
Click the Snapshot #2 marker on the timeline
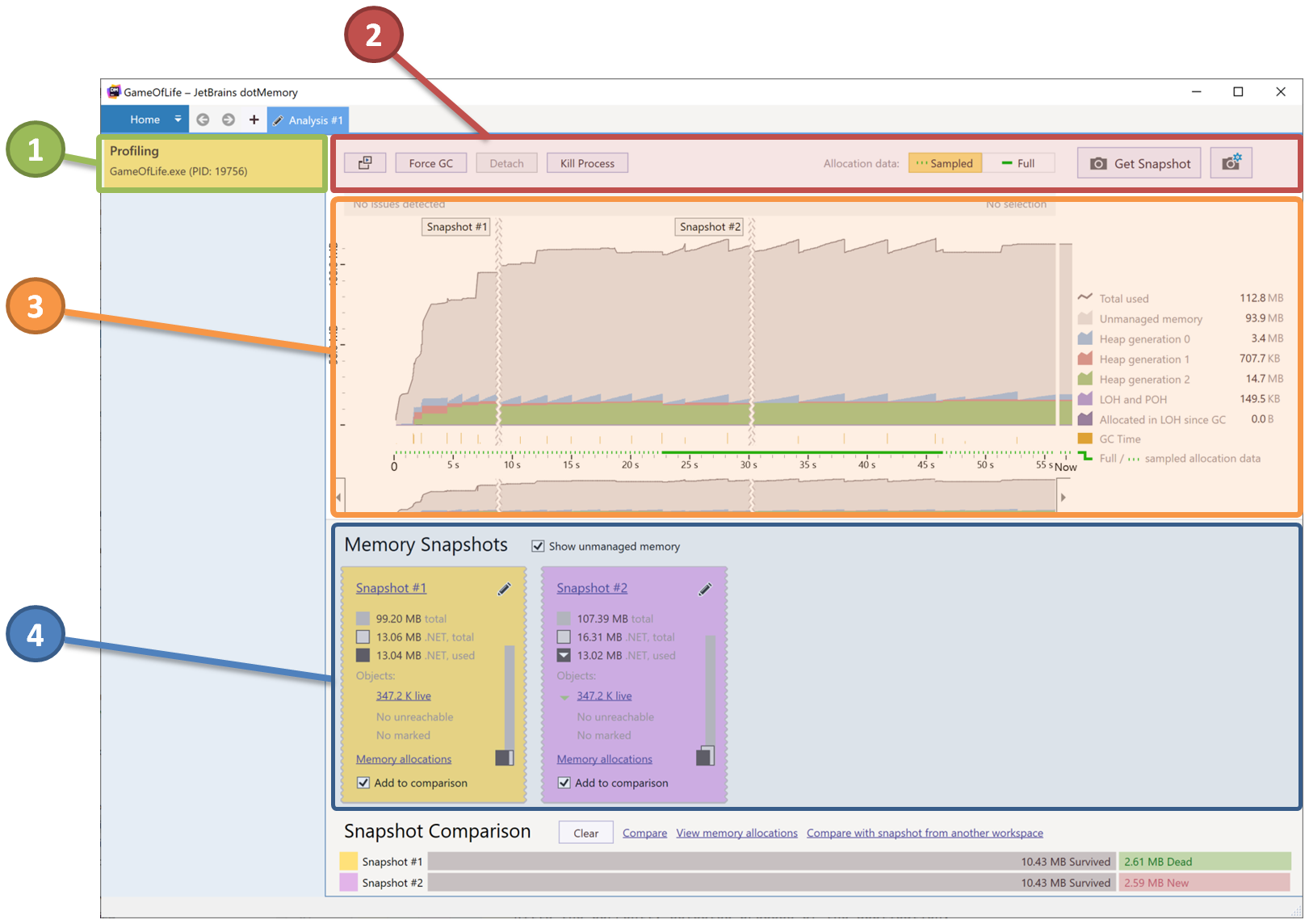coord(710,227)
